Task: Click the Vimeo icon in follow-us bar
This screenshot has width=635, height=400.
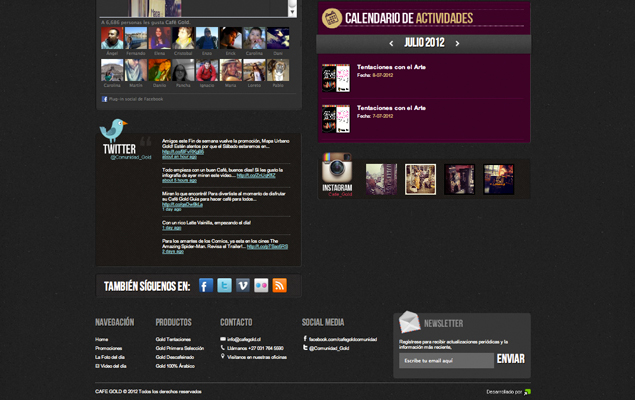Action: pos(243,286)
